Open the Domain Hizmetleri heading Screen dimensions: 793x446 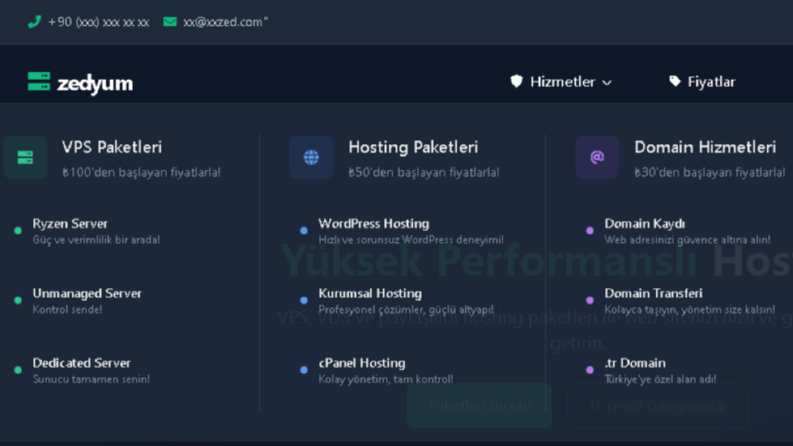click(705, 147)
